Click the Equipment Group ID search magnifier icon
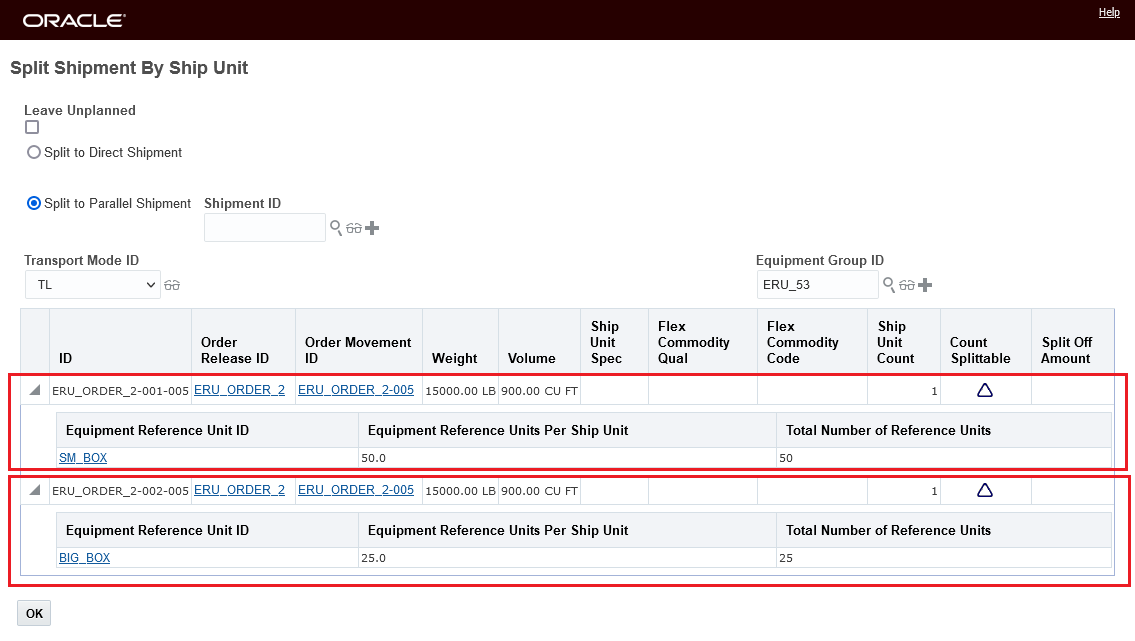 [x=889, y=285]
